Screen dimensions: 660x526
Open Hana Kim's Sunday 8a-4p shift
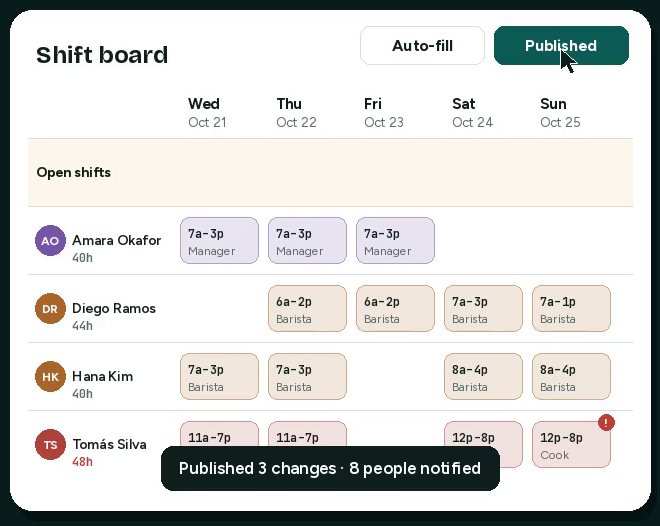coord(571,377)
